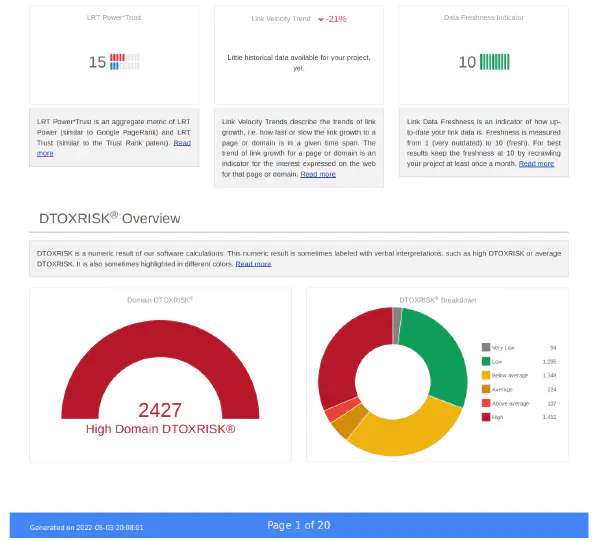Click the Above average legend label

pos(510,403)
